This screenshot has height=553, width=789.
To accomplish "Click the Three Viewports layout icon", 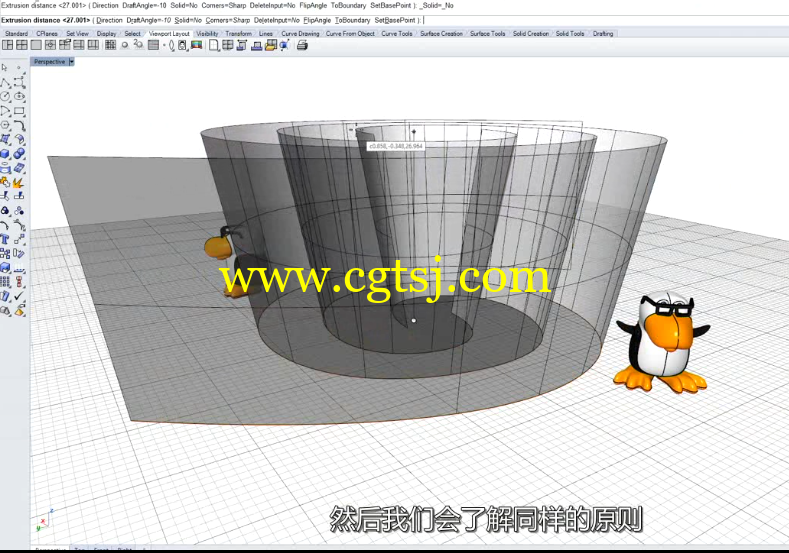I will pyautogui.click(x=8, y=45).
